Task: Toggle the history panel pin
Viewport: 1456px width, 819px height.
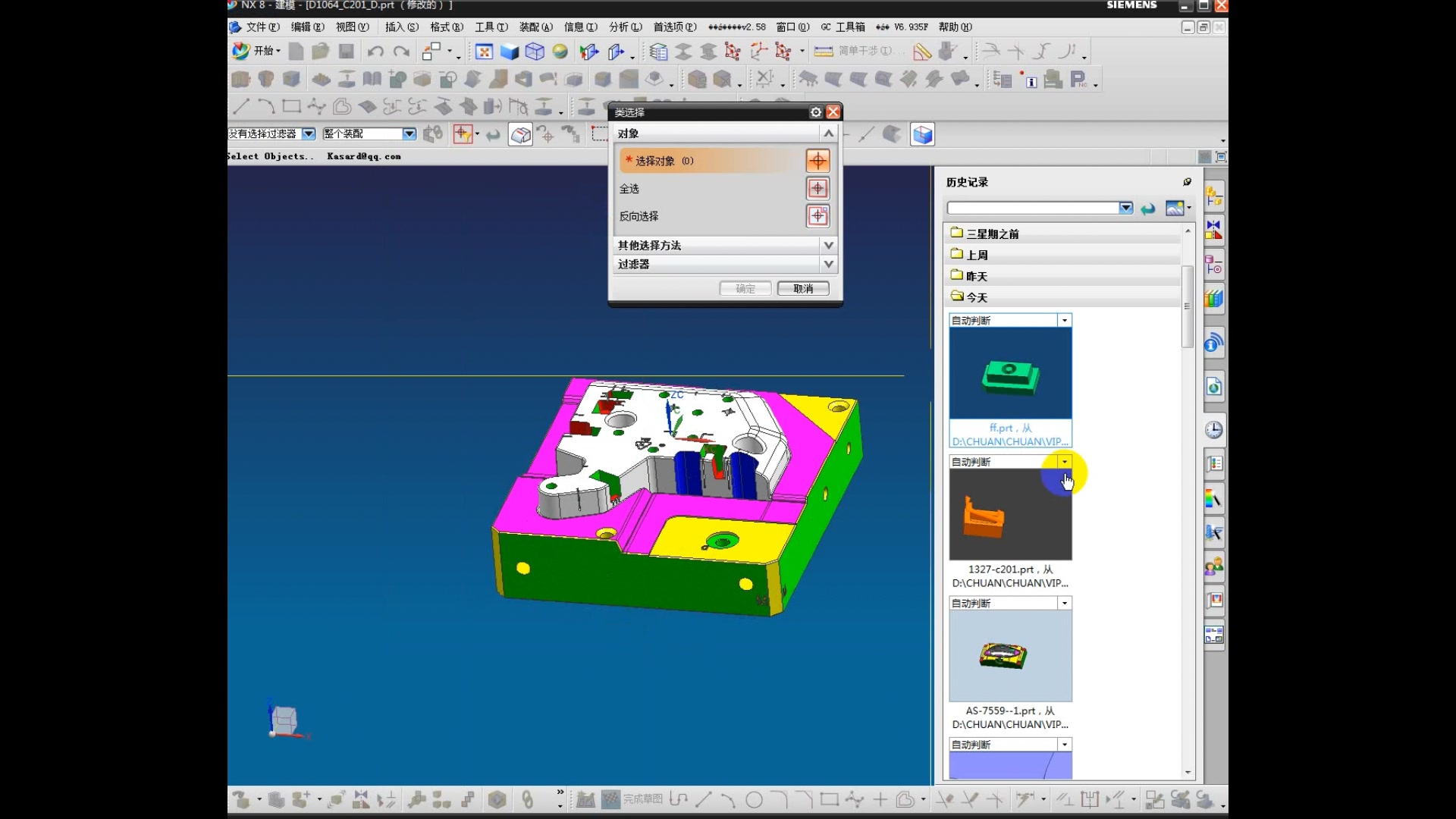Action: (x=1187, y=182)
